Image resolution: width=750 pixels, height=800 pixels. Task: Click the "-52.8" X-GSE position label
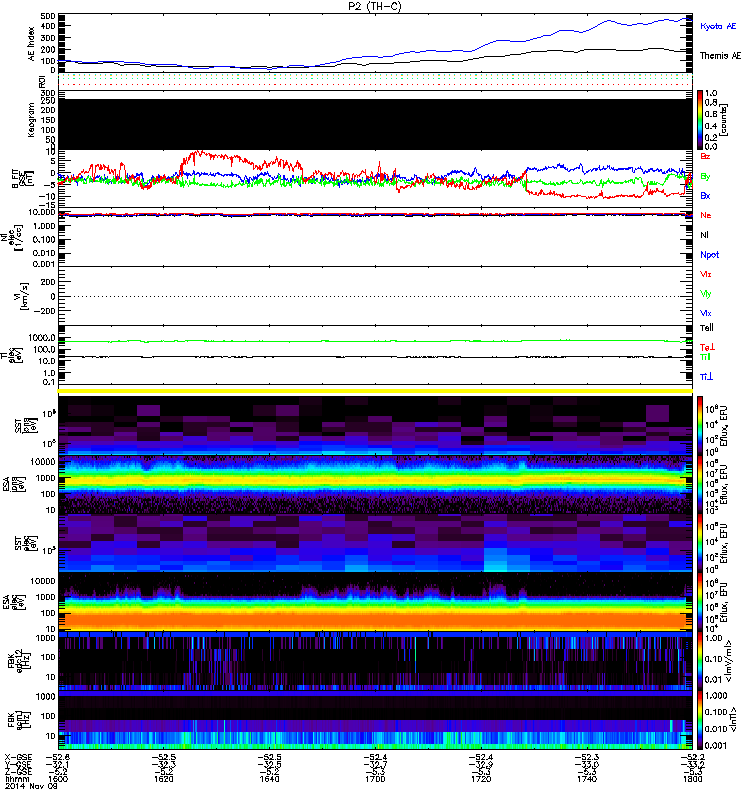[58, 758]
